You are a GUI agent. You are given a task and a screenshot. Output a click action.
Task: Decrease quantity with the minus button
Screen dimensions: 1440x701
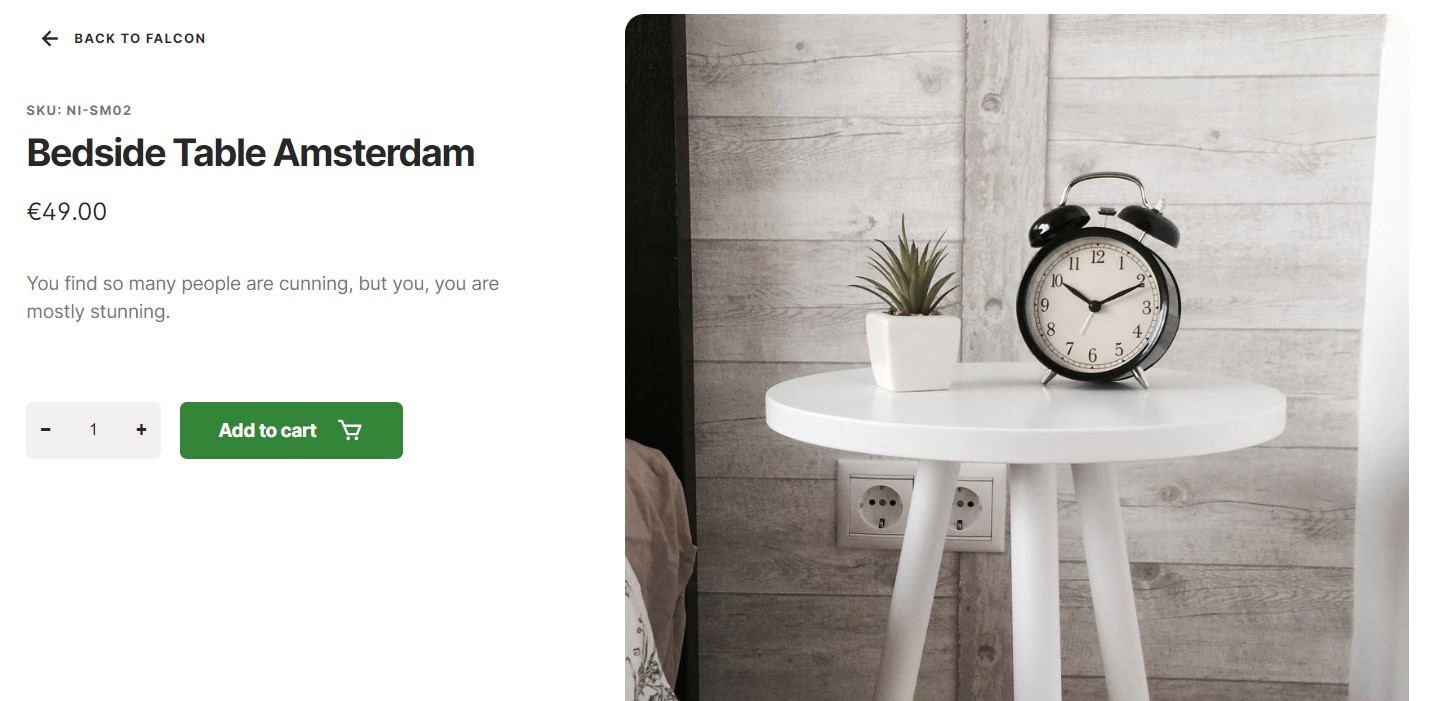tap(46, 430)
